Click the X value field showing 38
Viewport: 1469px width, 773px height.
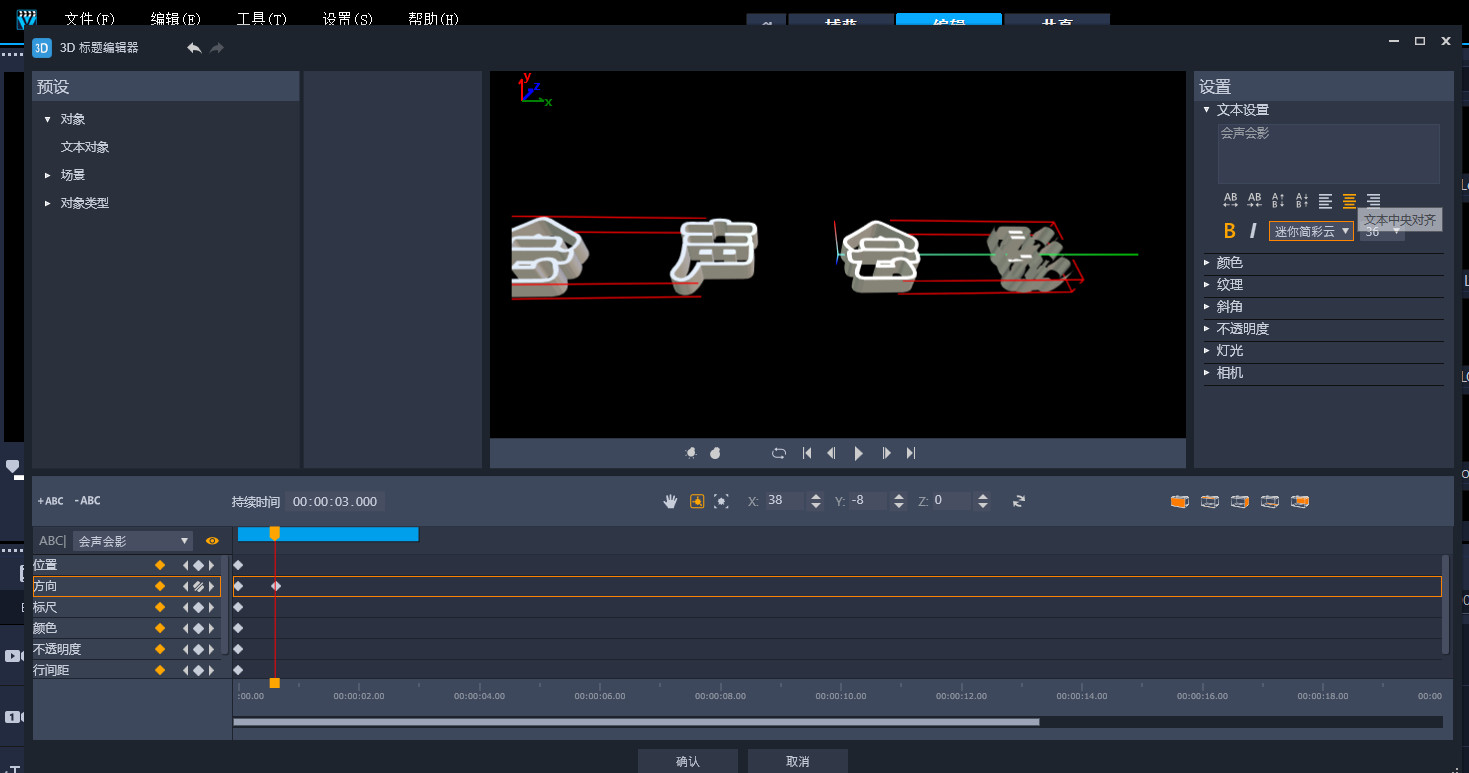784,501
